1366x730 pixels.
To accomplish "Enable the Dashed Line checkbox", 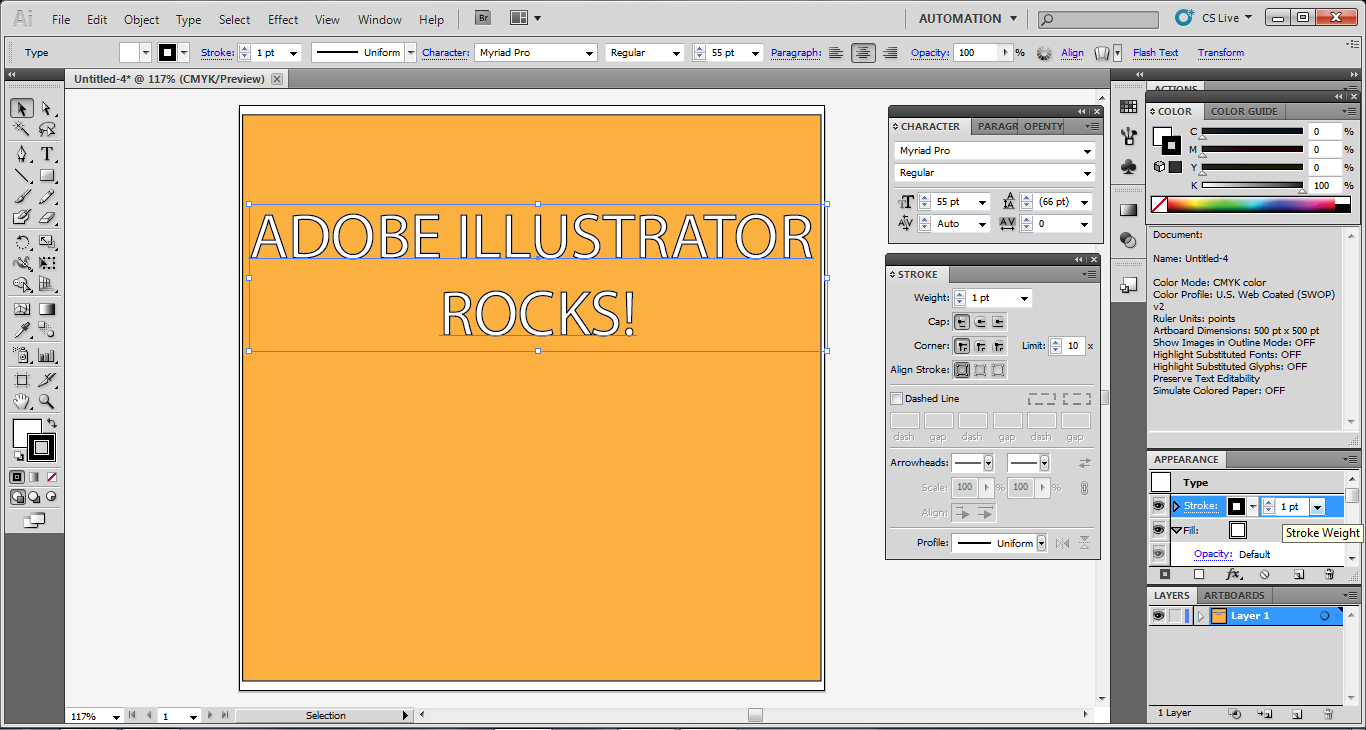I will [x=897, y=399].
